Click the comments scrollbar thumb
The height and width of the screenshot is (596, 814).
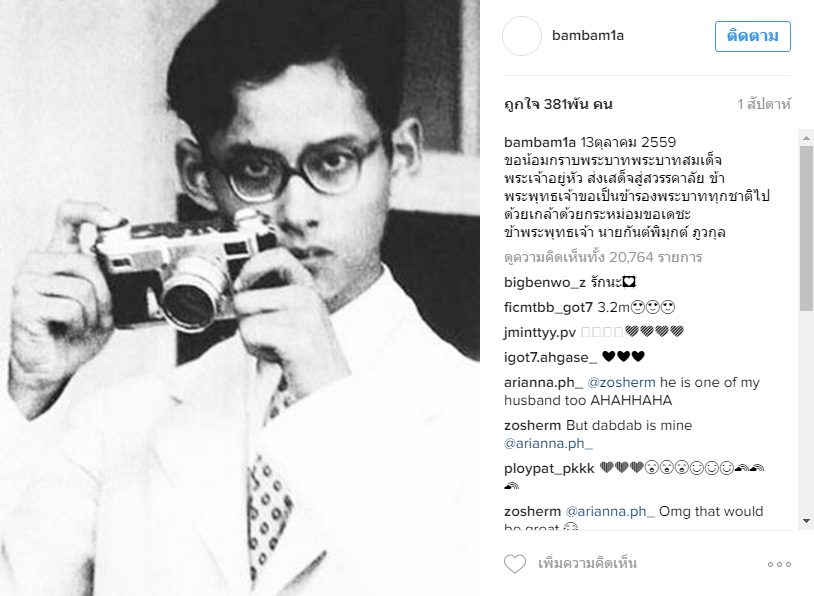point(806,228)
